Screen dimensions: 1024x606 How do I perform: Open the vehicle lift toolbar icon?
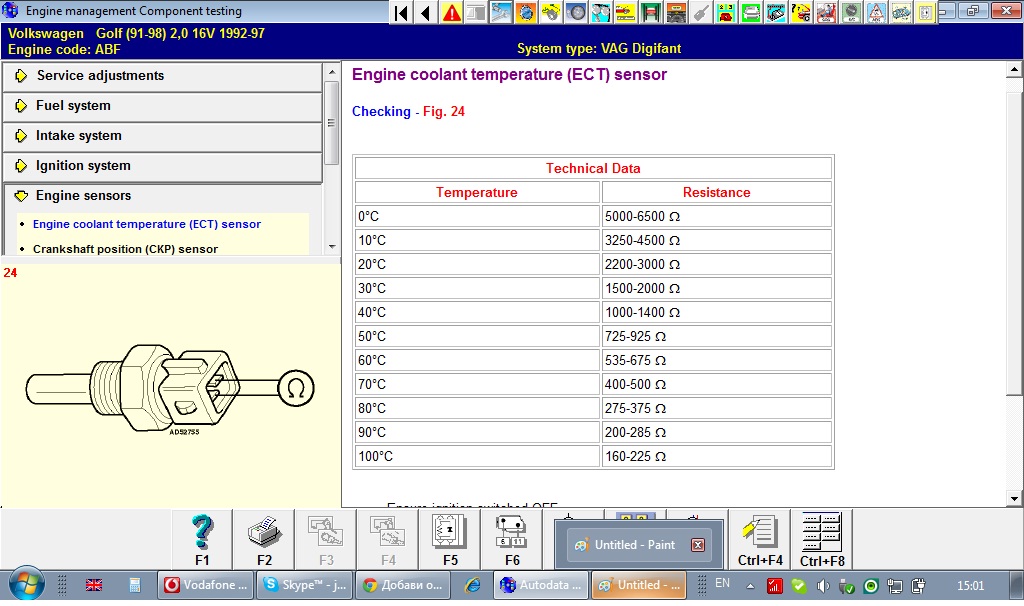point(652,13)
